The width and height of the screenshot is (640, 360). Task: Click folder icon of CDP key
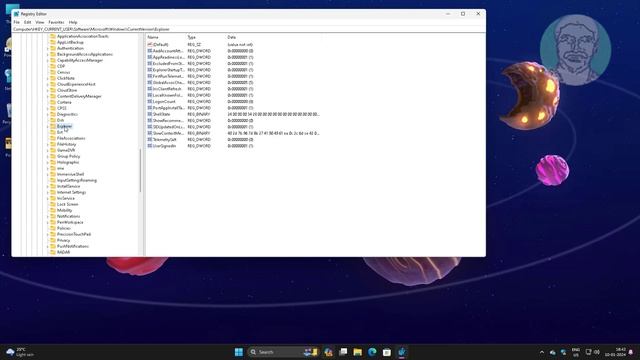(x=53, y=66)
